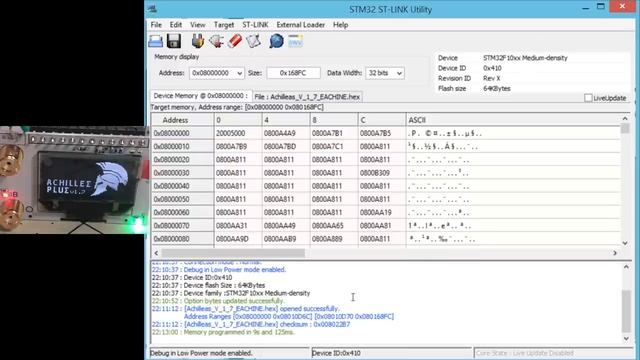This screenshot has width=640, height=360.
Task: Click the 'Core State : Live Update Disabled' status
Action: (524, 353)
